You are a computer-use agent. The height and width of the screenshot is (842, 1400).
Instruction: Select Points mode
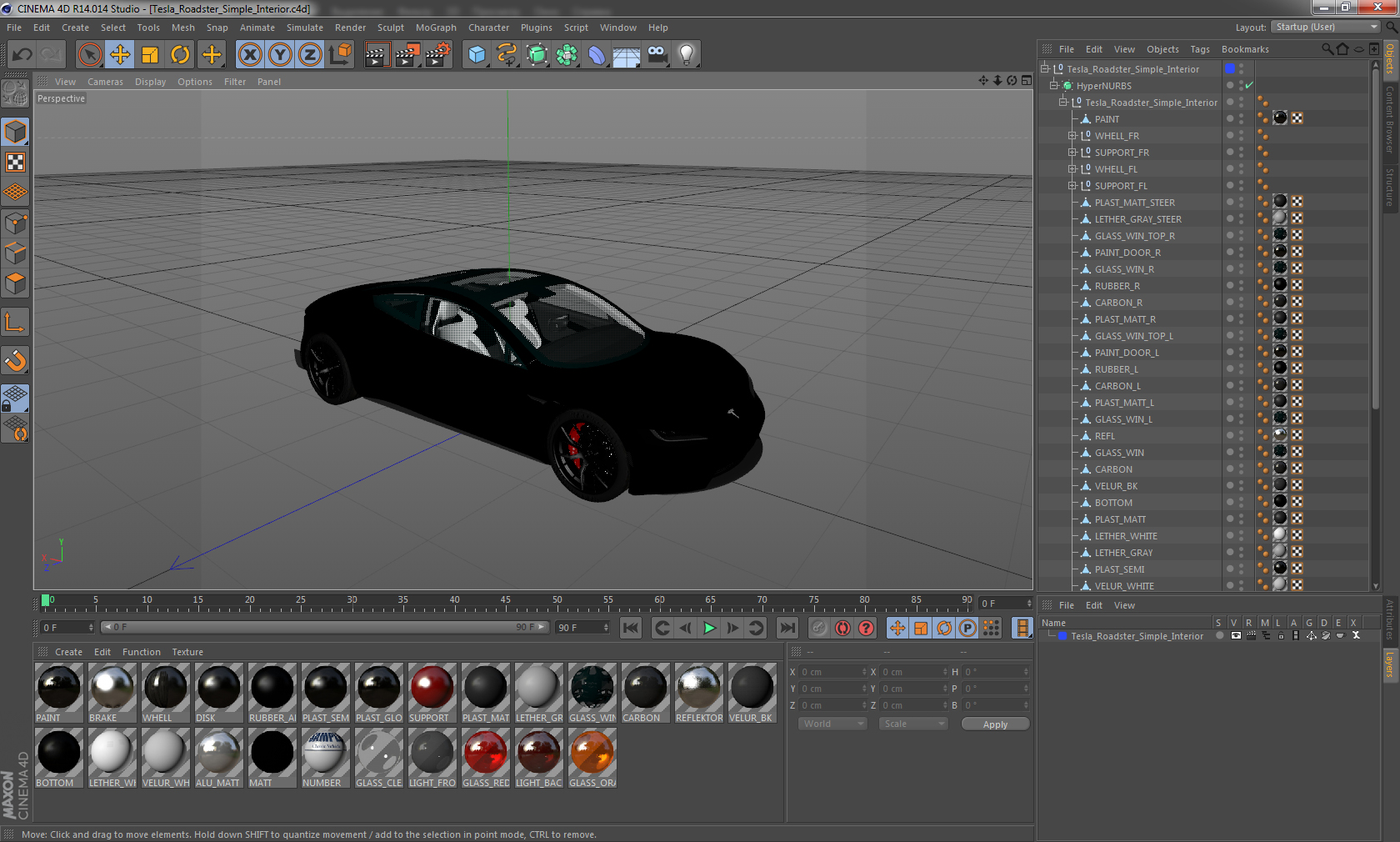(16, 223)
